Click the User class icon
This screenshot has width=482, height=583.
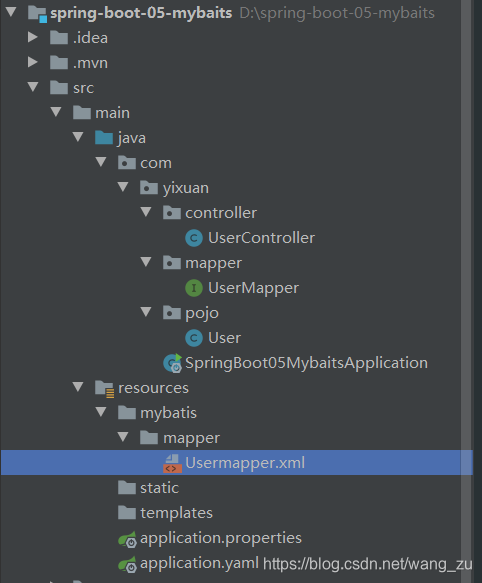pyautogui.click(x=194, y=338)
